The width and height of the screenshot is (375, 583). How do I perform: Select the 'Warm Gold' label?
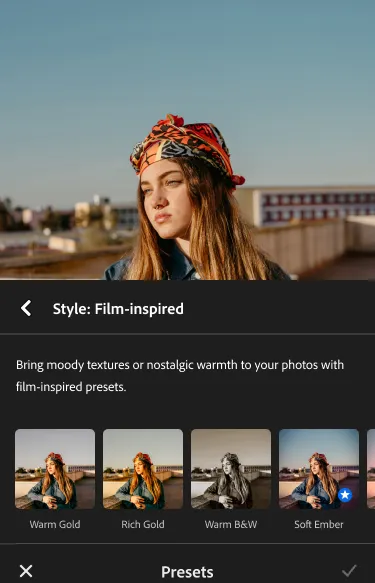tap(55, 524)
